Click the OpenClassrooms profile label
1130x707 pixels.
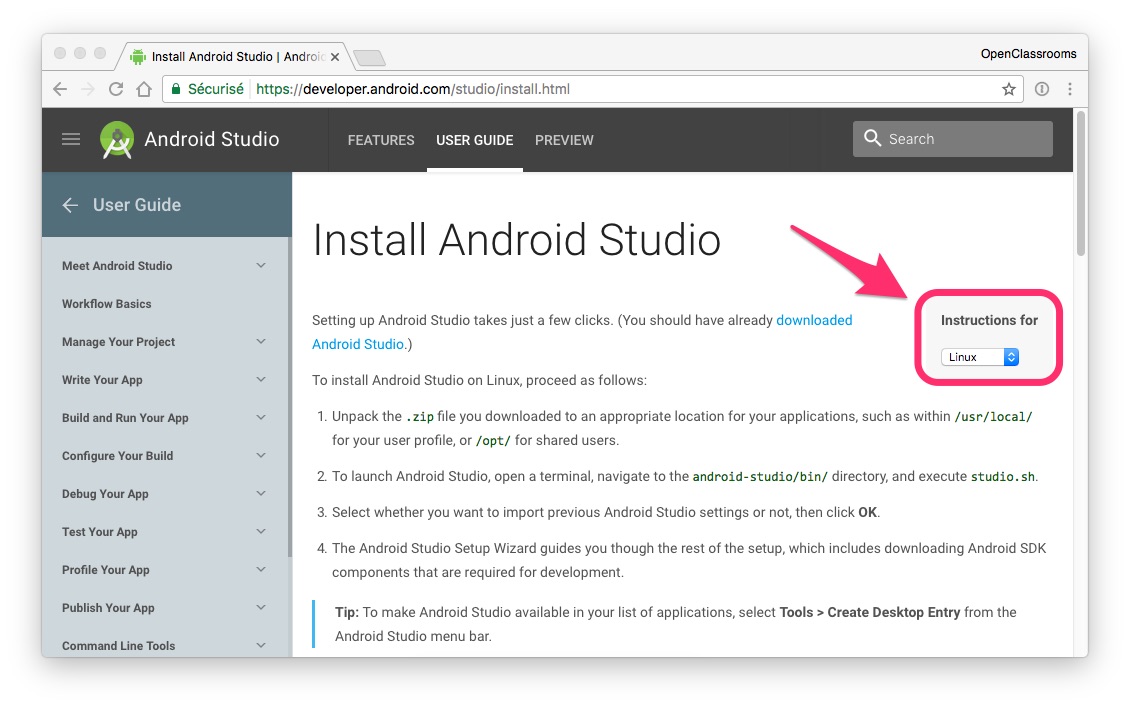coord(1028,54)
